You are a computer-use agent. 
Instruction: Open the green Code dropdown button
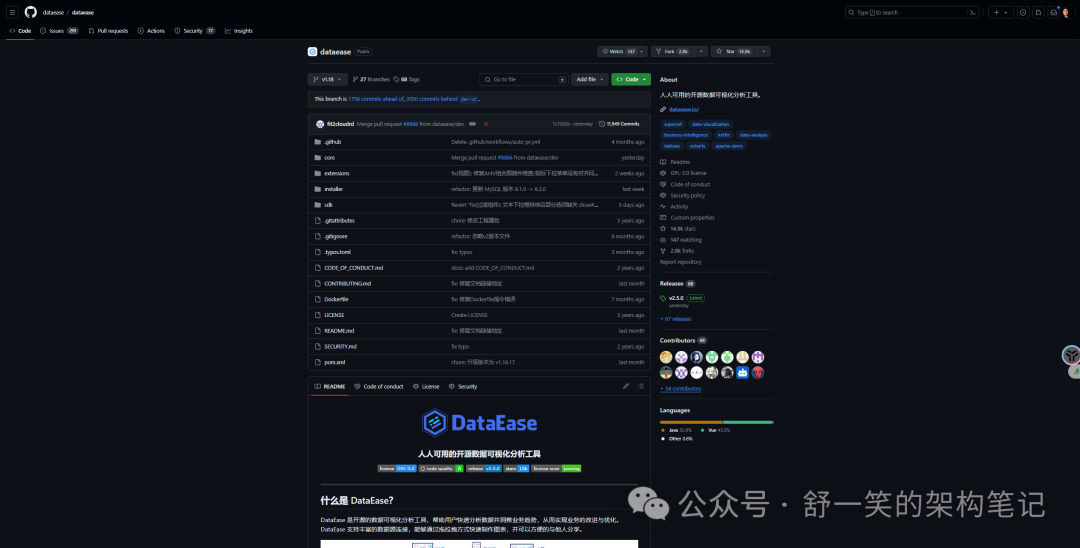point(631,79)
